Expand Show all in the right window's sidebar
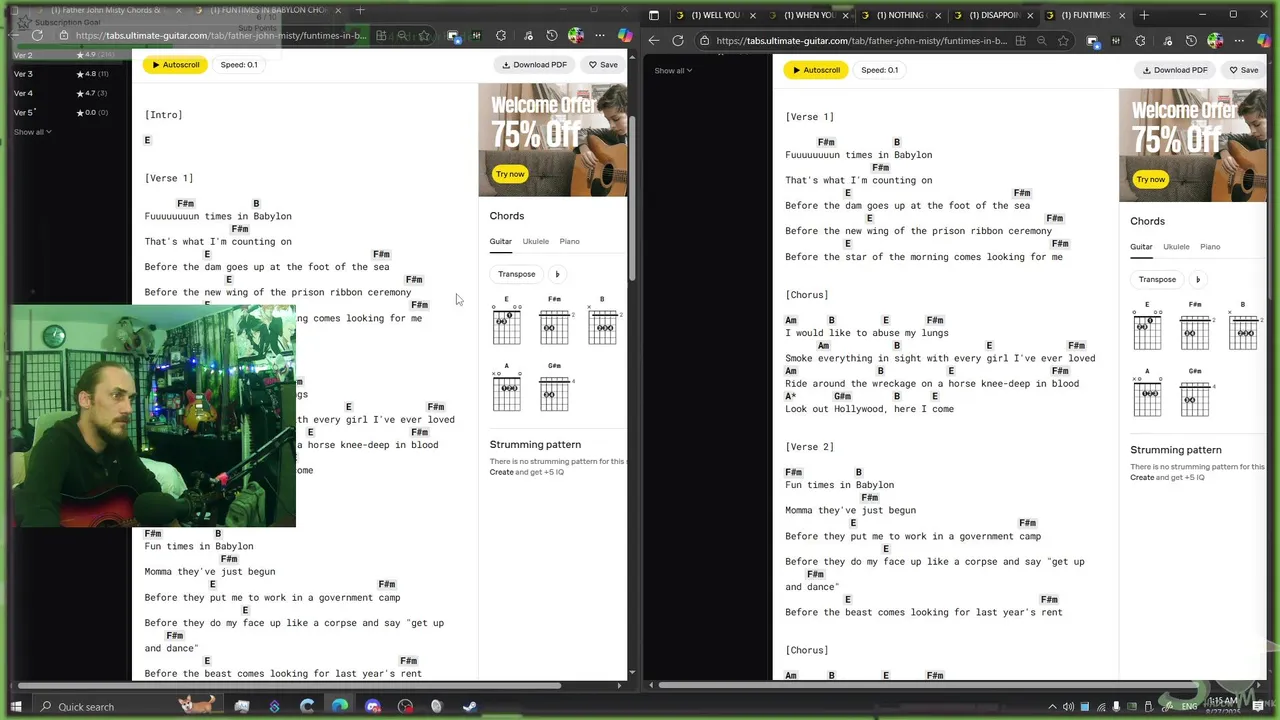The height and width of the screenshot is (720, 1280). (673, 70)
